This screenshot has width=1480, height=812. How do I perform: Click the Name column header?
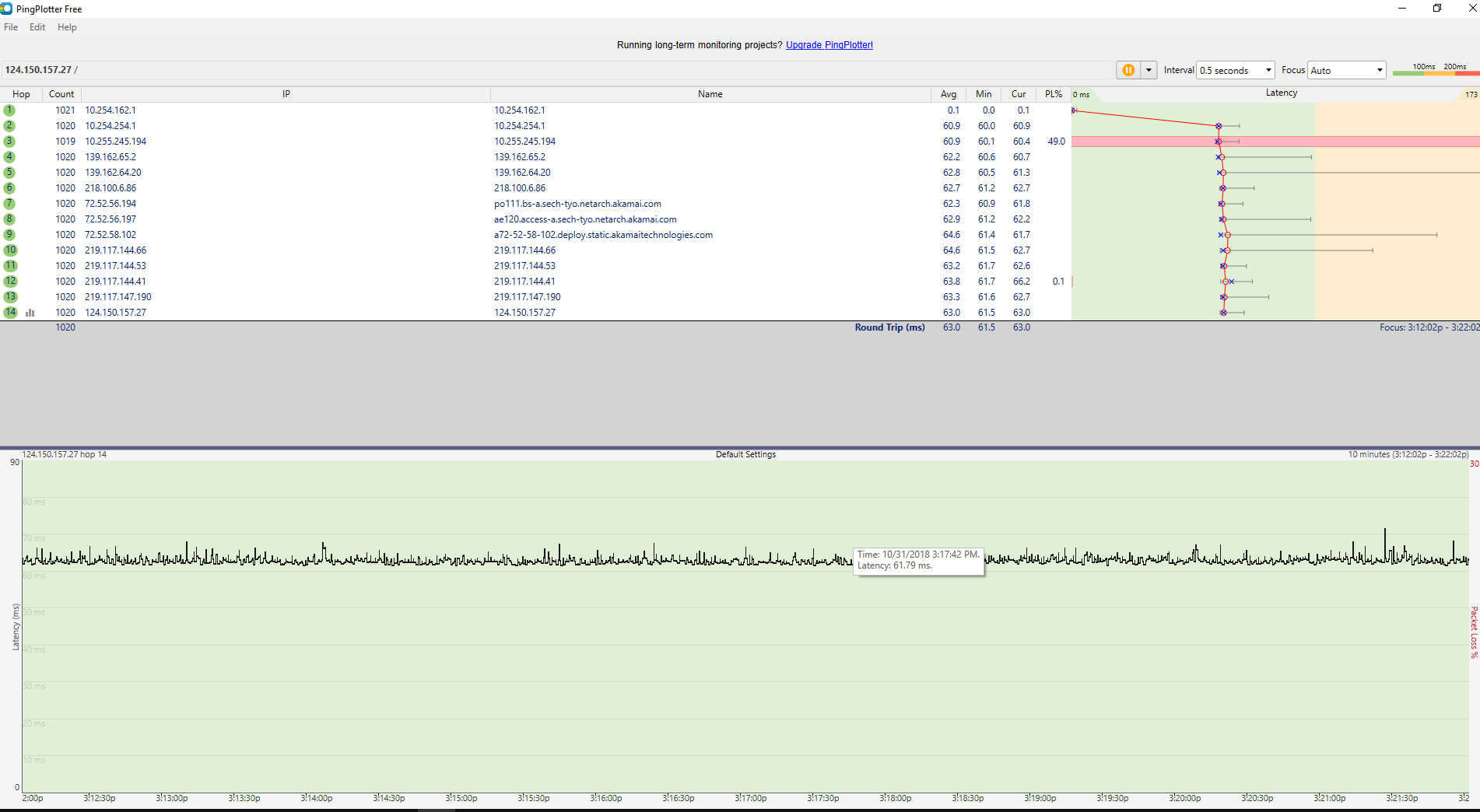pyautogui.click(x=710, y=94)
